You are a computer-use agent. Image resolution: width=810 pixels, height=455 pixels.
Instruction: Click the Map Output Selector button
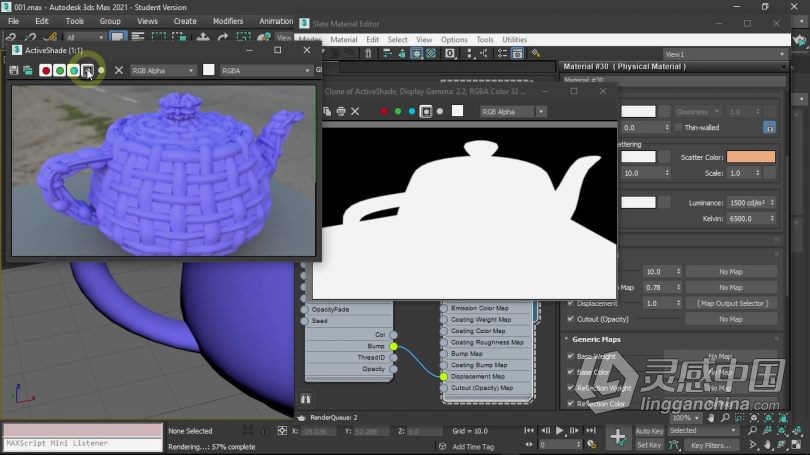[731, 303]
